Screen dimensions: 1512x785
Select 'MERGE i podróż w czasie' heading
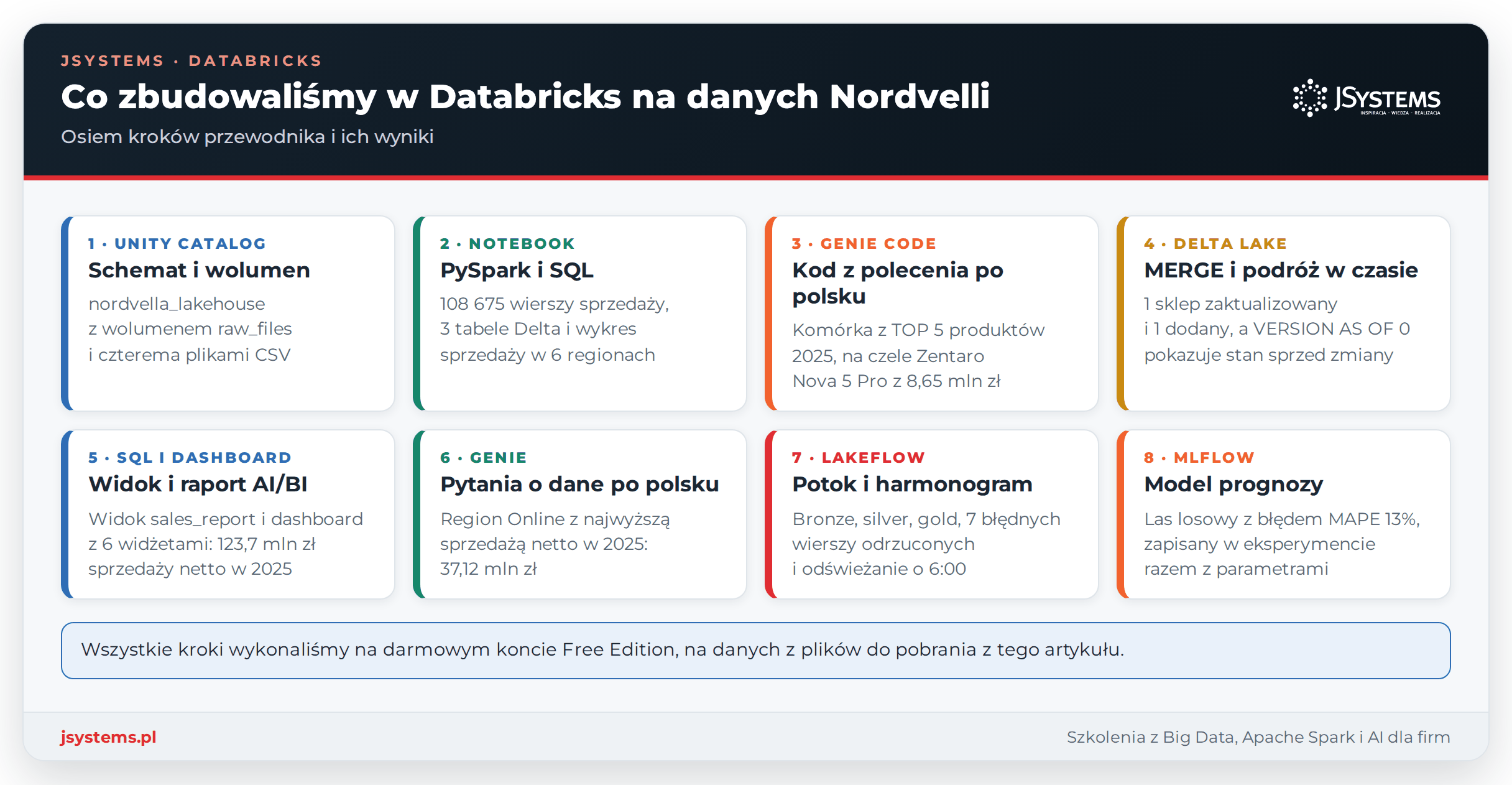[x=1281, y=270]
